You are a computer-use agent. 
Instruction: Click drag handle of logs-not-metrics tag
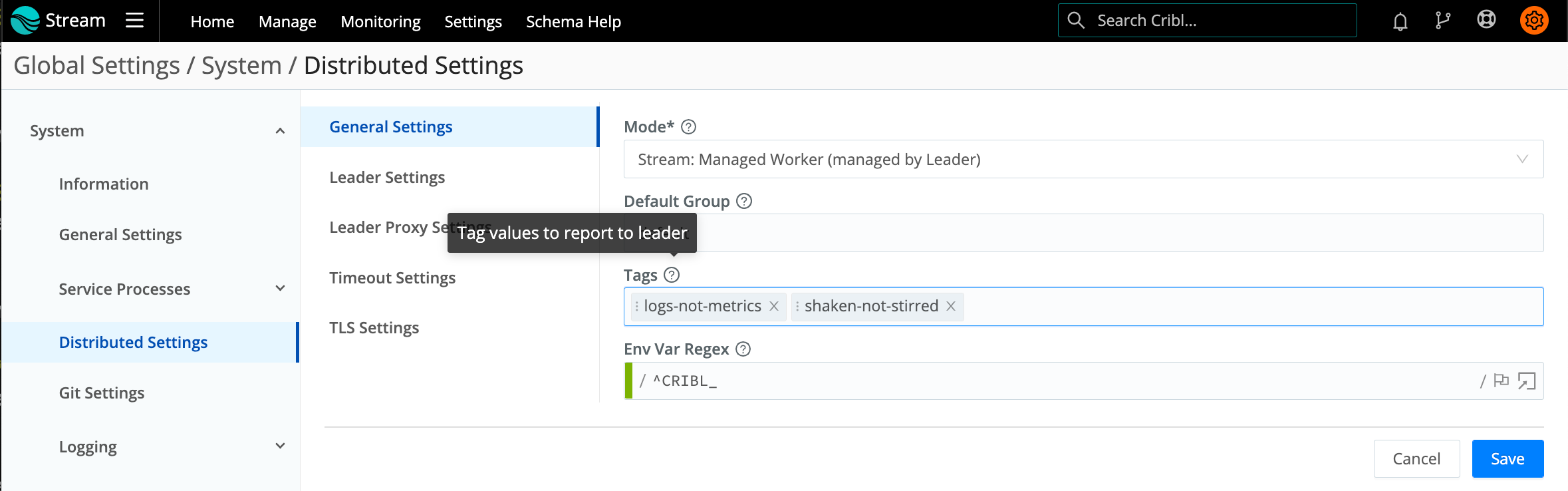[637, 306]
